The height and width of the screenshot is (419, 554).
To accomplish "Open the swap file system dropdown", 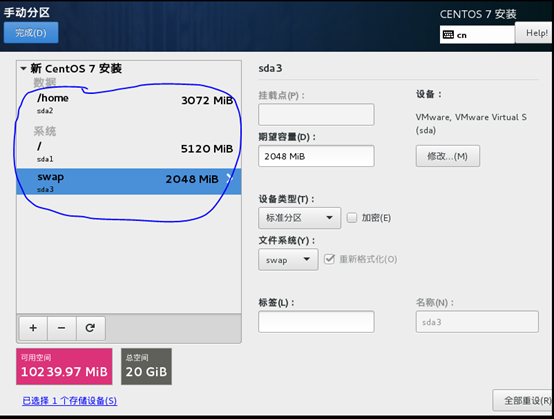I will click(288, 260).
